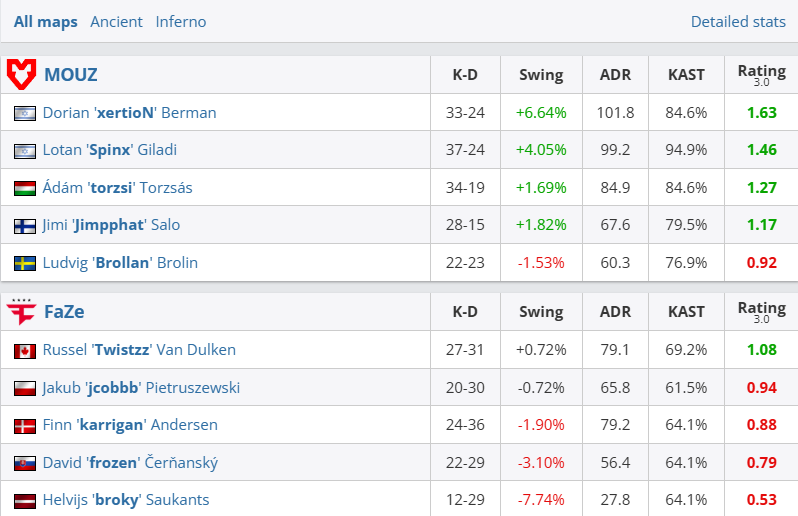Screen dimensions: 798x516
Task: Open David 'frozen' Čerňanský's player page
Action: [130, 463]
